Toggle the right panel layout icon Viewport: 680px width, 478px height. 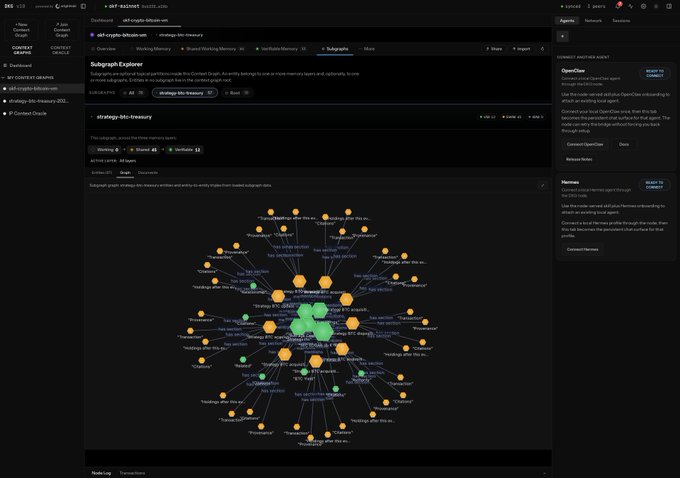[669, 7]
